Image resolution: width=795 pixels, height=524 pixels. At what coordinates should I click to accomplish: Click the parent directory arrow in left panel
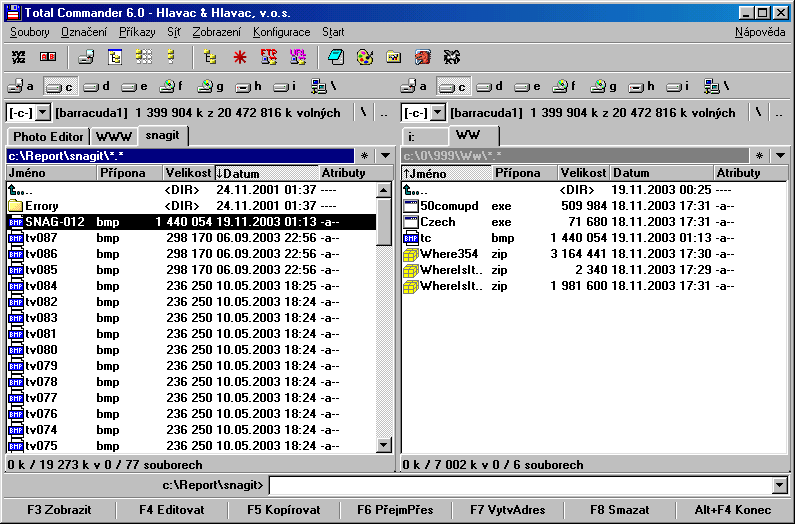point(16,190)
